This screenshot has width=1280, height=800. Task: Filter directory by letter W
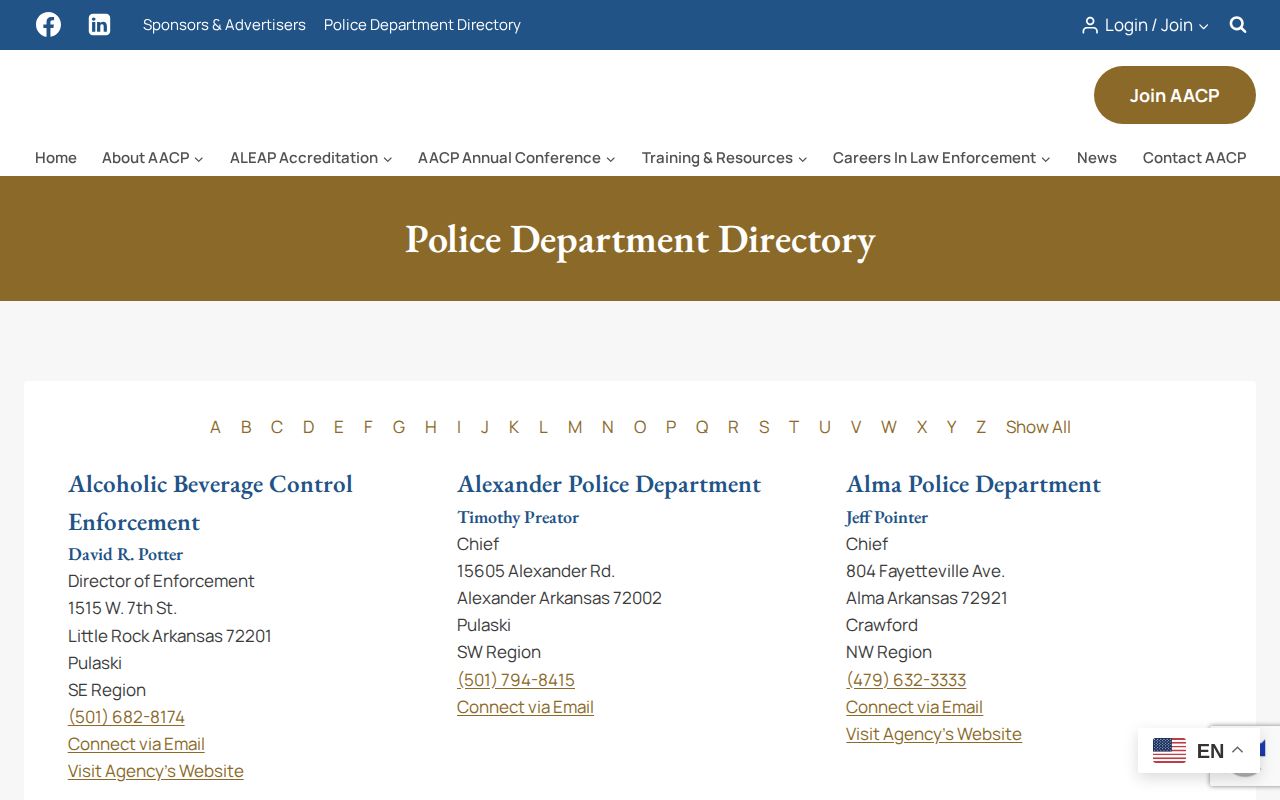(x=889, y=427)
